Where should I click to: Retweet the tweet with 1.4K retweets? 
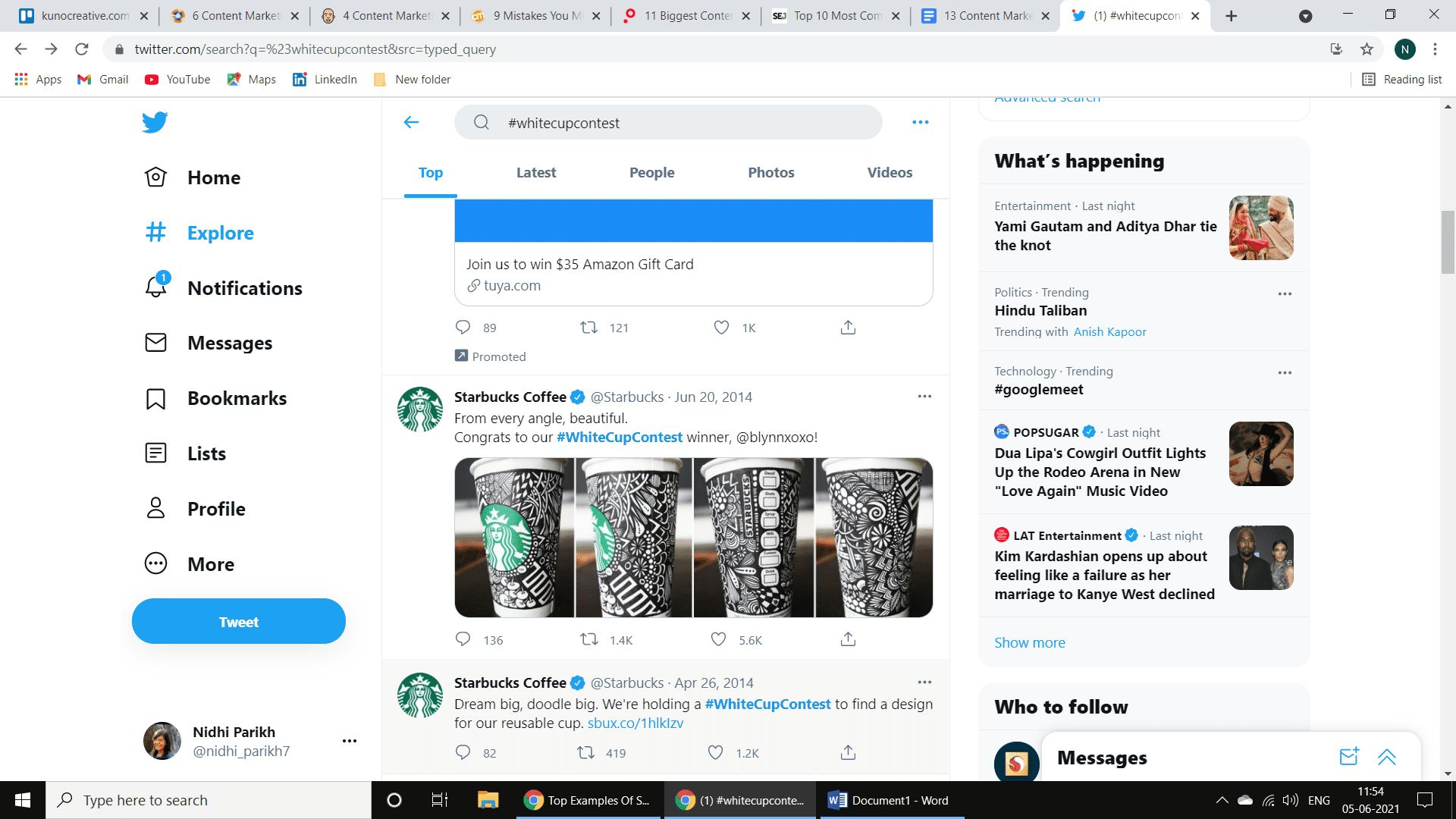click(x=588, y=639)
